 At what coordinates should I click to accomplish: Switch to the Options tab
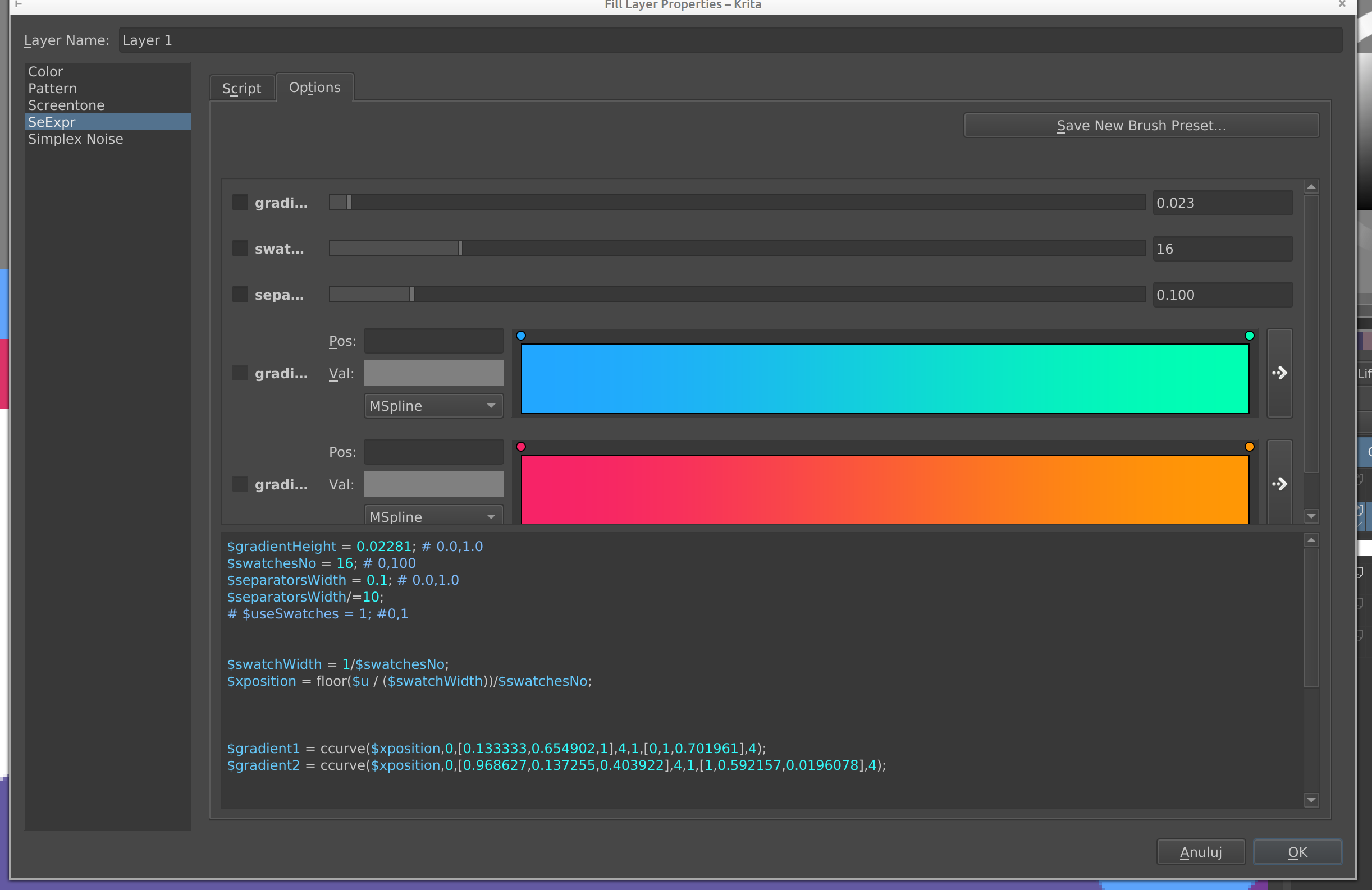pos(314,88)
